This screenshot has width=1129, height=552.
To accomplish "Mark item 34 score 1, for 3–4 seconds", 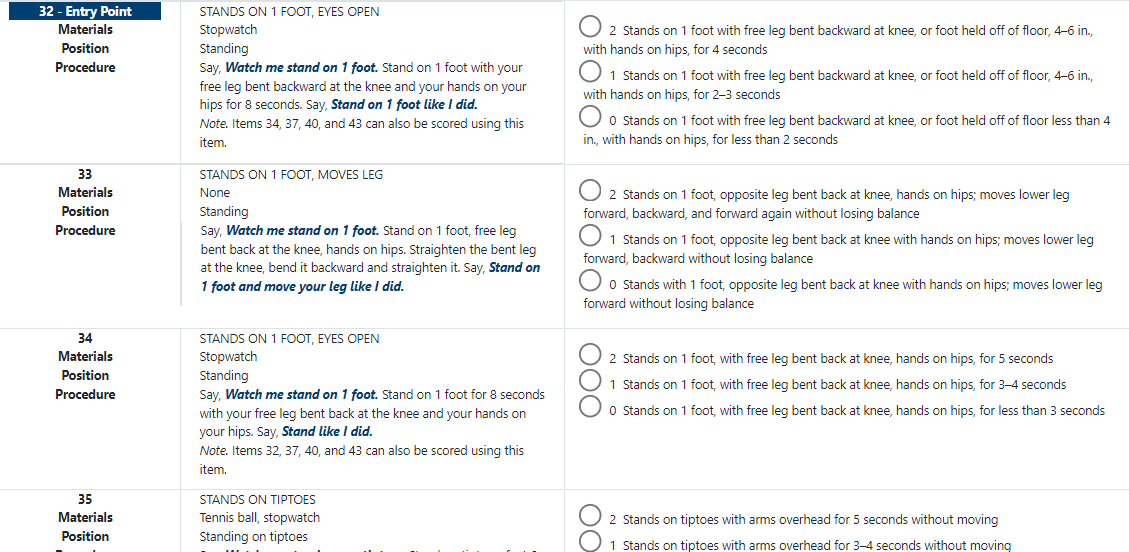I will point(591,382).
